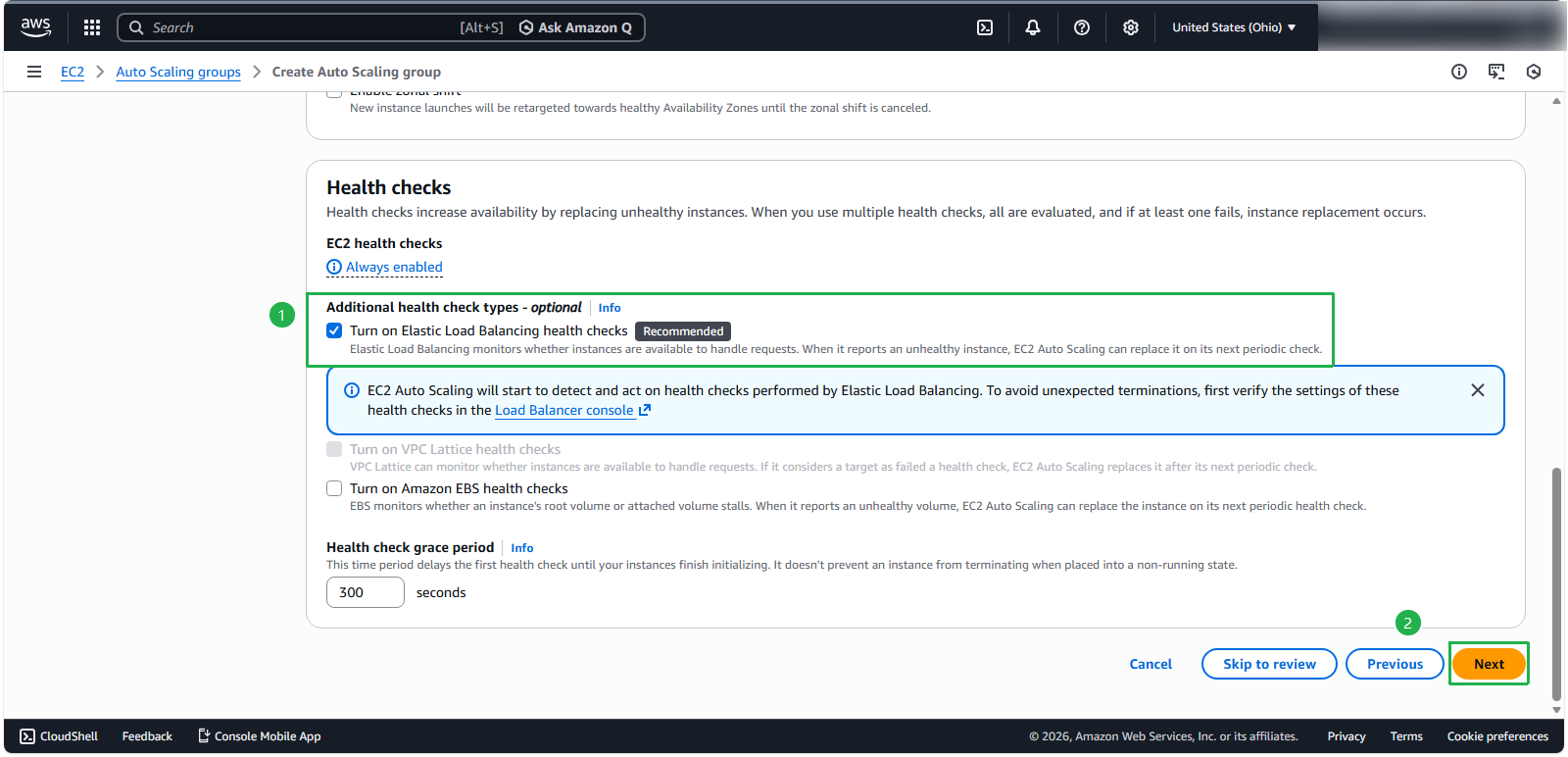Dismiss the EC2 Auto Scaling info alert
This screenshot has height=757, width=1568.
coord(1478,390)
